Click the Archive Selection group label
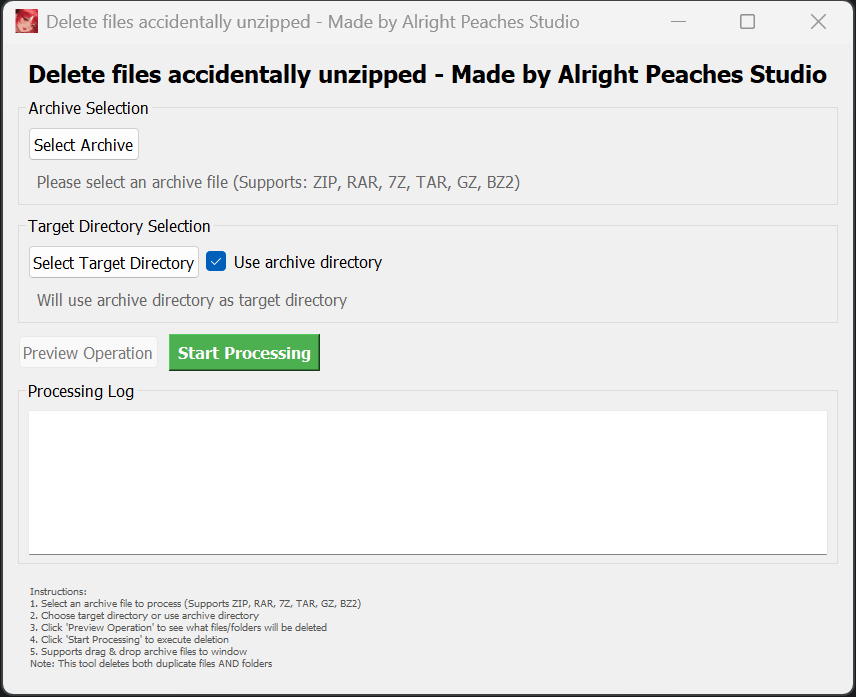The width and height of the screenshot is (856, 697). 88,108
